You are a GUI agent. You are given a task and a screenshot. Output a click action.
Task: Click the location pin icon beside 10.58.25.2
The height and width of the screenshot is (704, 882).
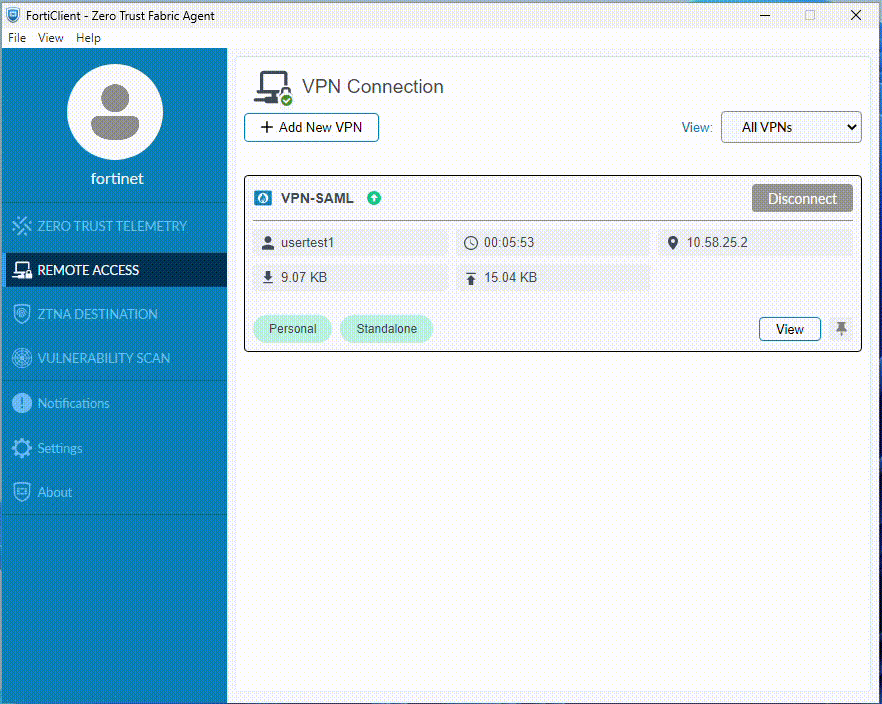673,243
